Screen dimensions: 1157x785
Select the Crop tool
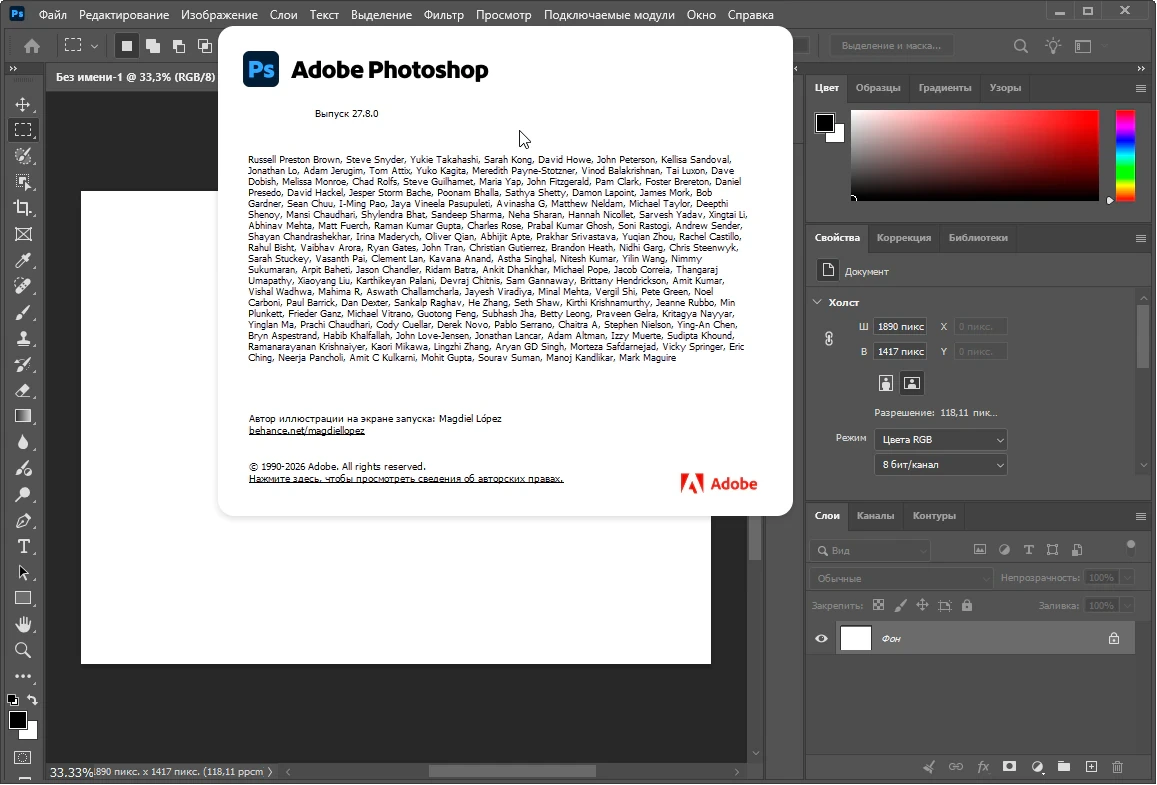(x=23, y=208)
